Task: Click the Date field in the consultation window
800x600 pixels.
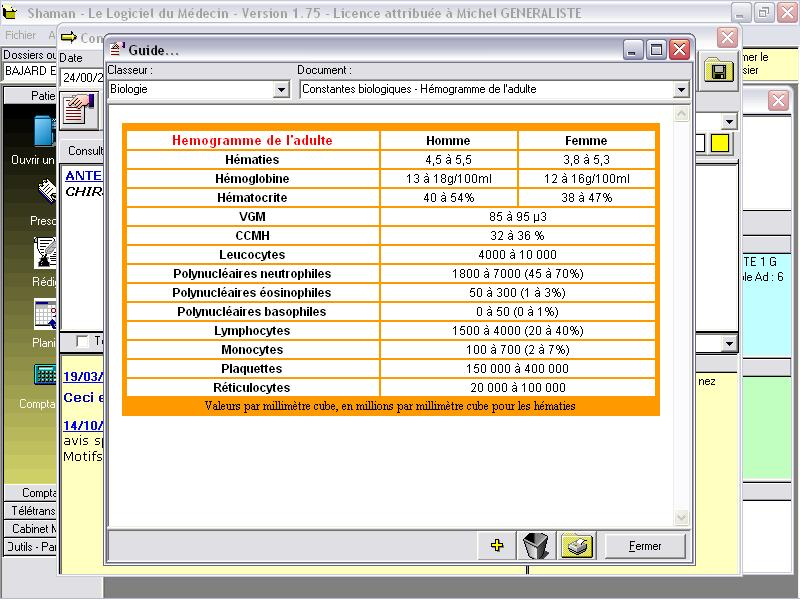Action: click(x=83, y=78)
